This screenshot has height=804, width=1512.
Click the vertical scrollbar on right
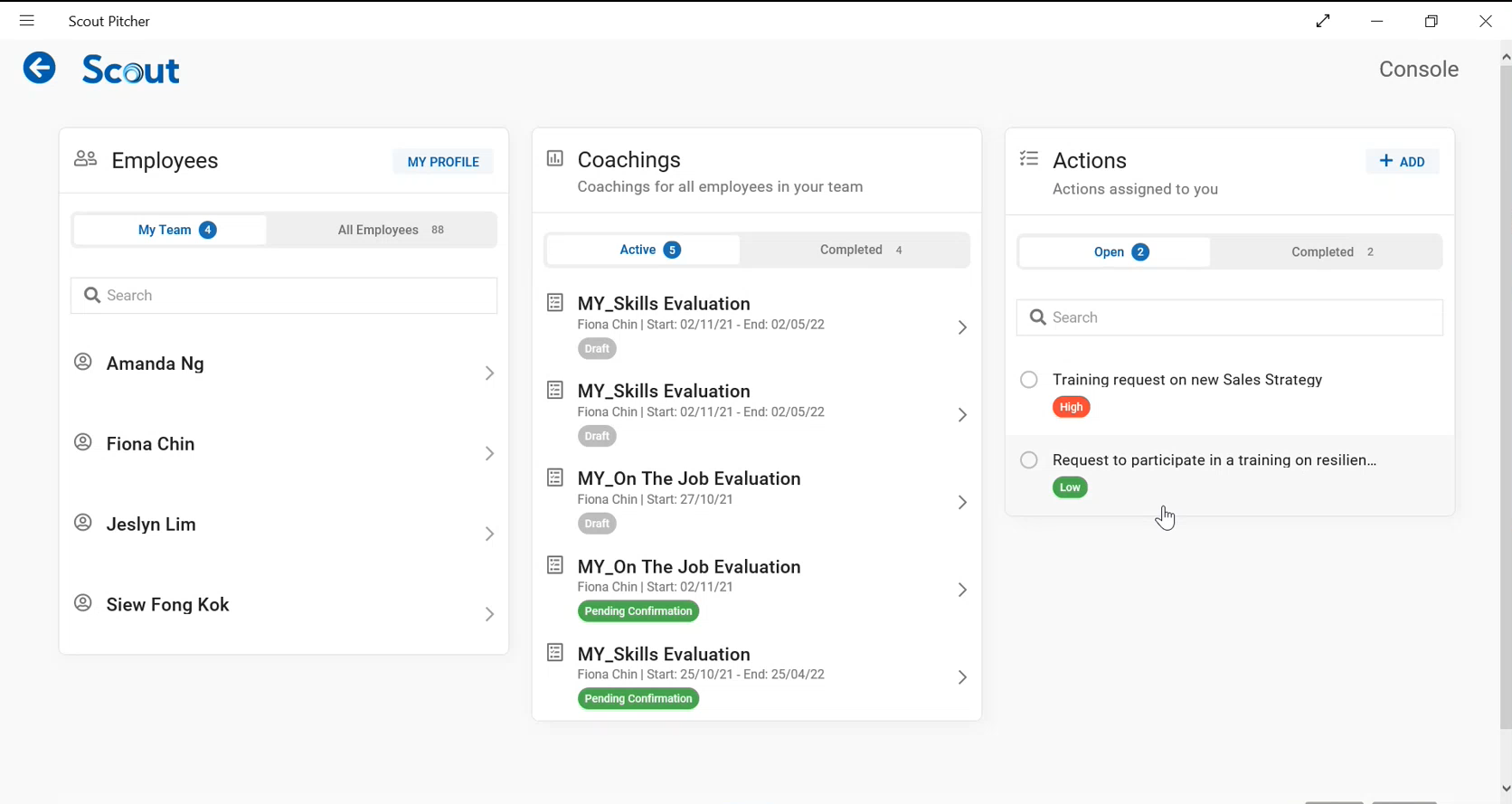[1505, 398]
